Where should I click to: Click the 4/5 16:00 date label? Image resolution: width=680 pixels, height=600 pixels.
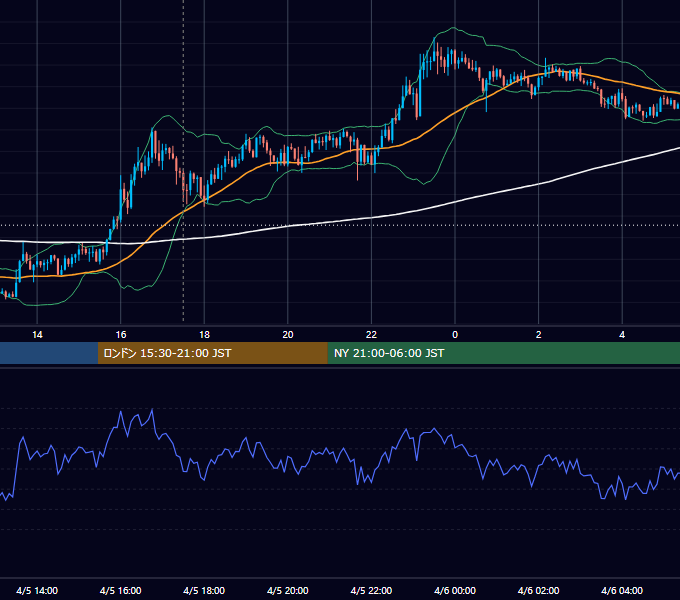[x=121, y=590]
